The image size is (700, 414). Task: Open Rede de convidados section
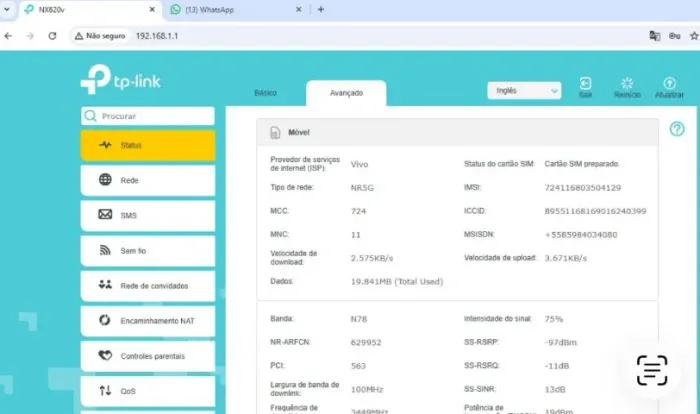point(148,285)
